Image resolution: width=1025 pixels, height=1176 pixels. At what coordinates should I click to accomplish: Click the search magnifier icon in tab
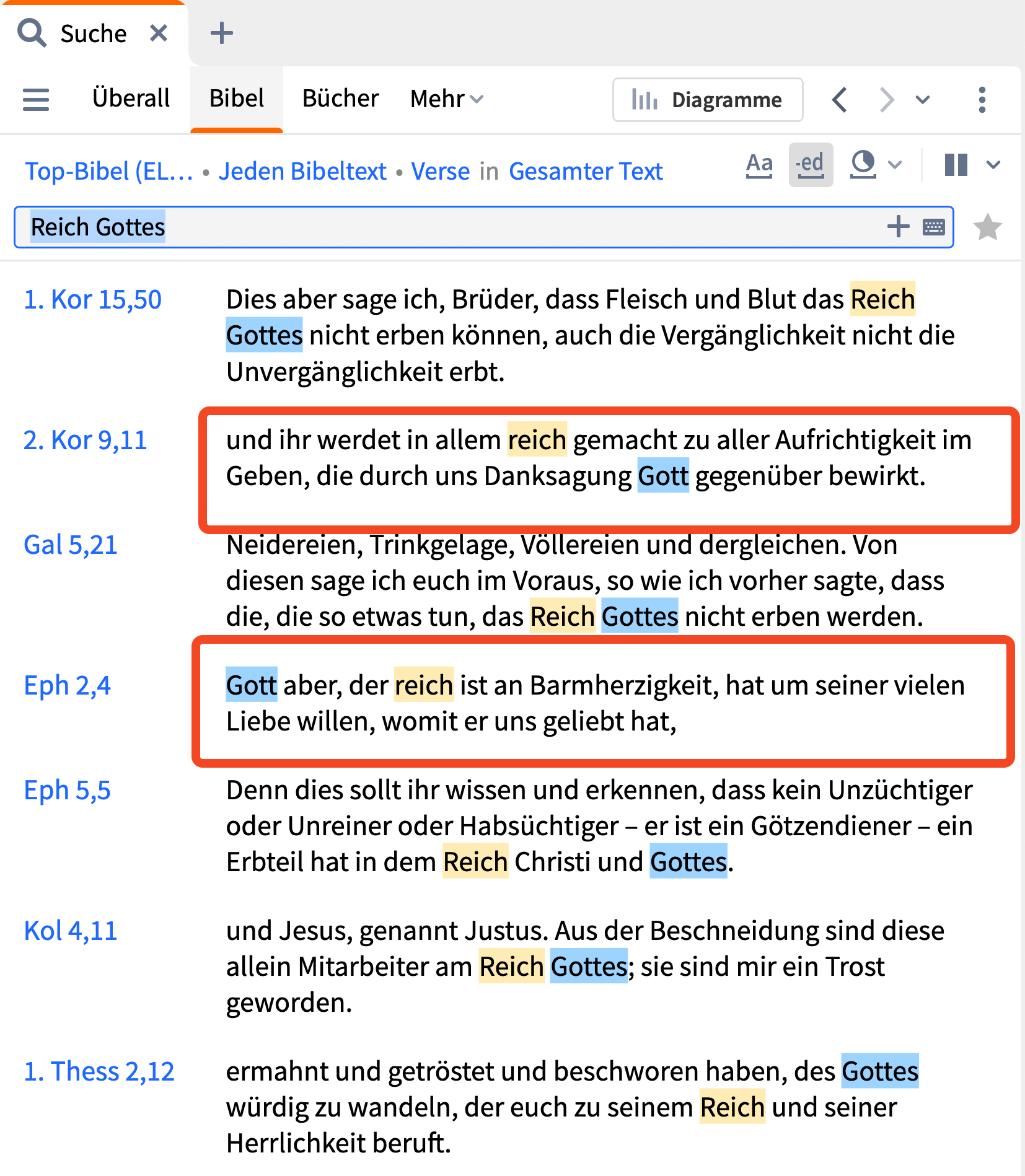point(32,33)
